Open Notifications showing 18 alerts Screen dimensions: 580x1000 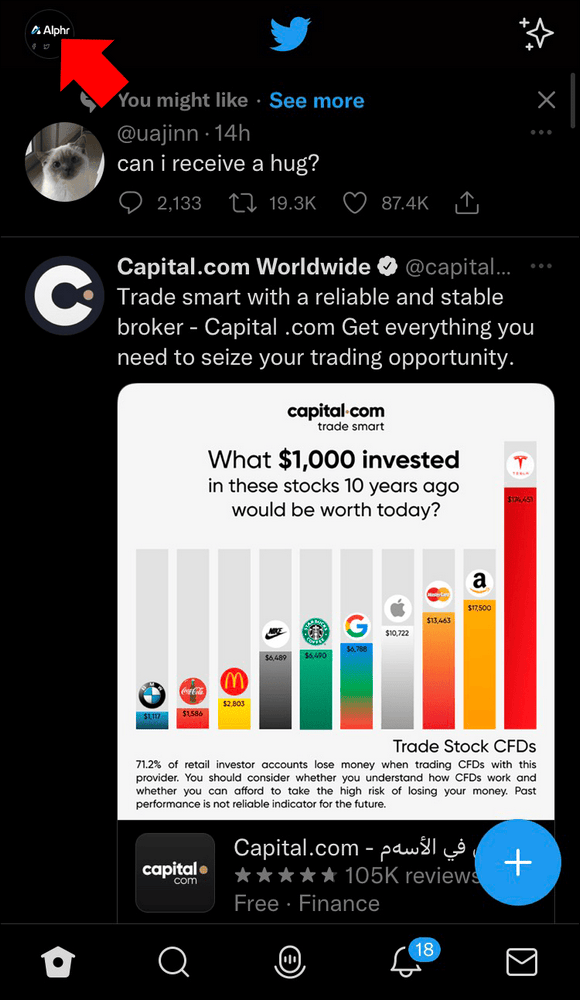point(405,962)
